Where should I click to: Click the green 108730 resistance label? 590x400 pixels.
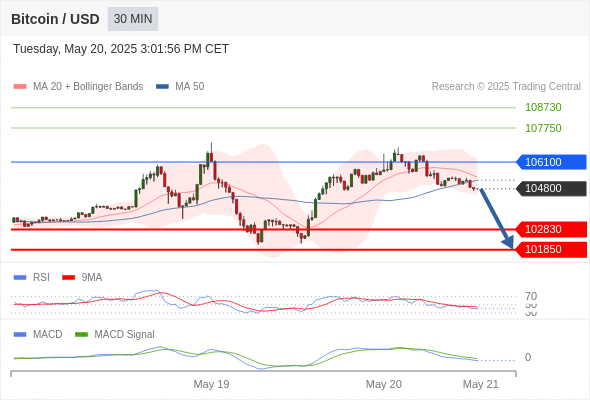pyautogui.click(x=543, y=107)
